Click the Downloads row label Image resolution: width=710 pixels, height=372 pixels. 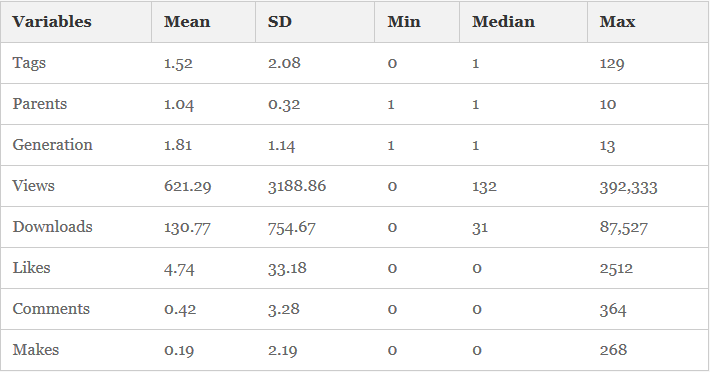pos(53,227)
